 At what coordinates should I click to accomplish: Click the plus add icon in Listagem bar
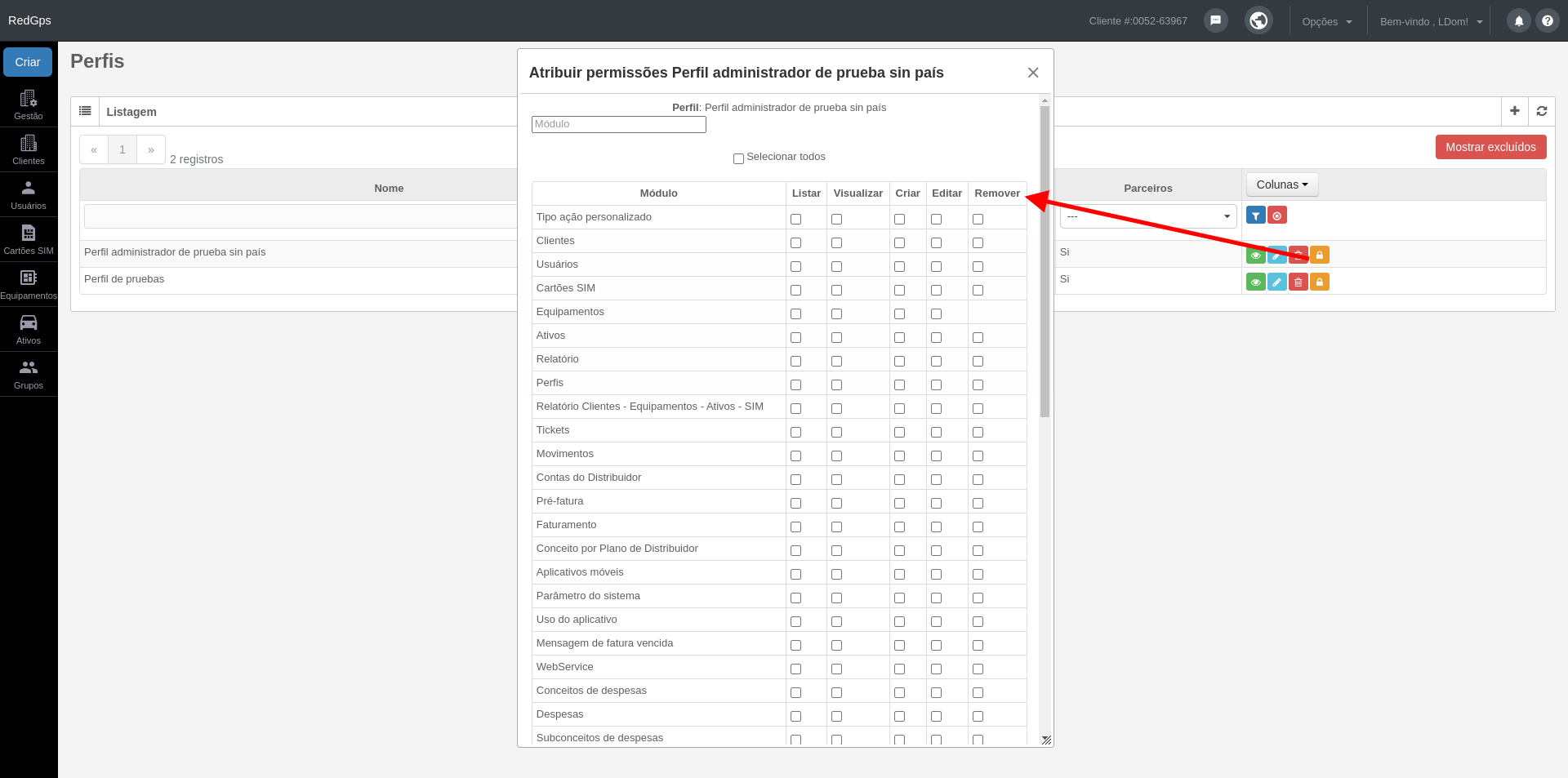[x=1514, y=111]
